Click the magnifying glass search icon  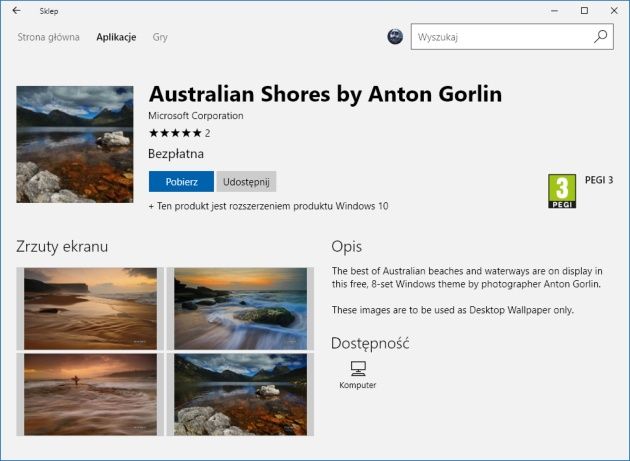tap(600, 37)
